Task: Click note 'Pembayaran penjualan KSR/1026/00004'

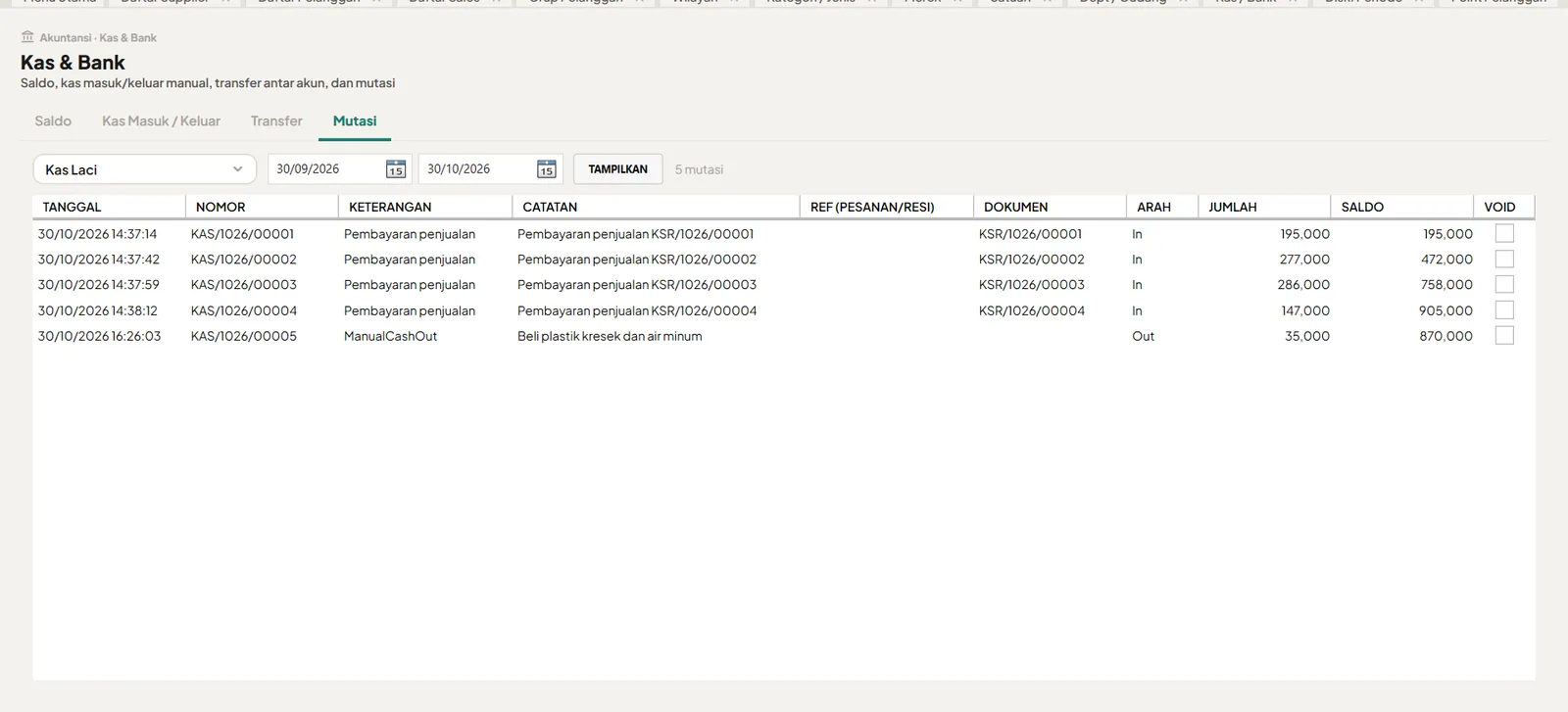Action: [637, 310]
